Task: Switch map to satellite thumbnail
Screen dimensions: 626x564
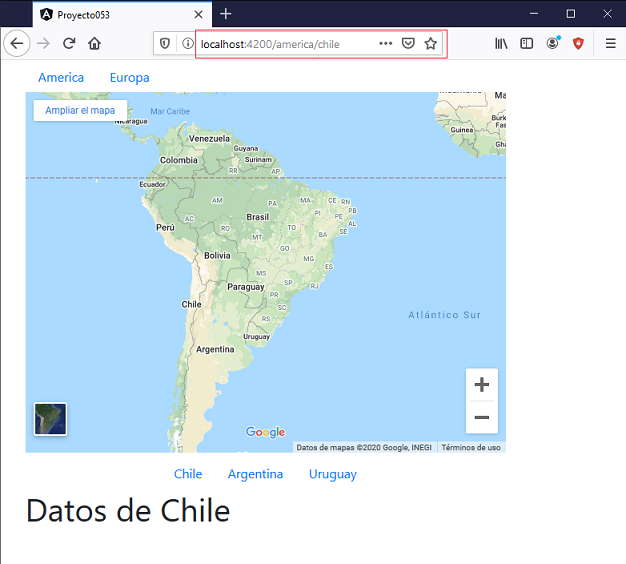Action: (50, 419)
